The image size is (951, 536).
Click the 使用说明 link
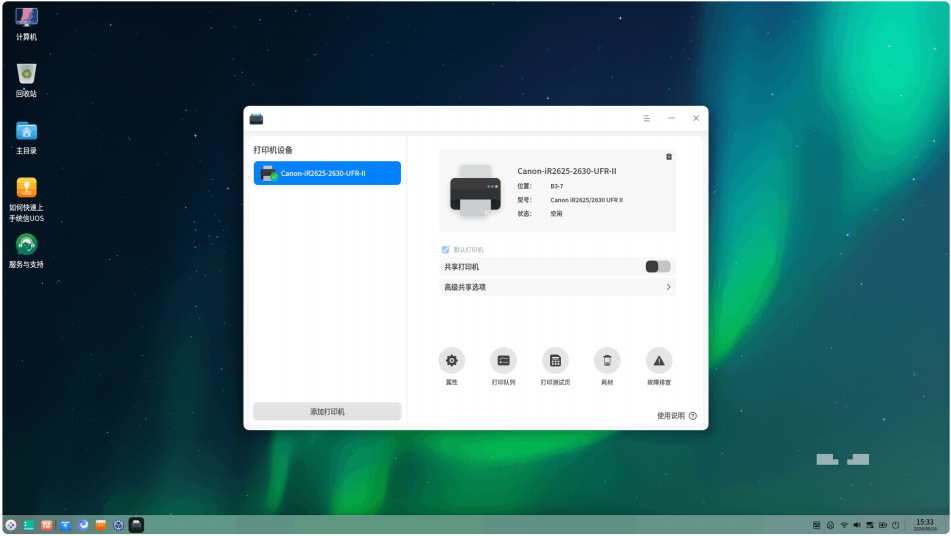click(670, 416)
